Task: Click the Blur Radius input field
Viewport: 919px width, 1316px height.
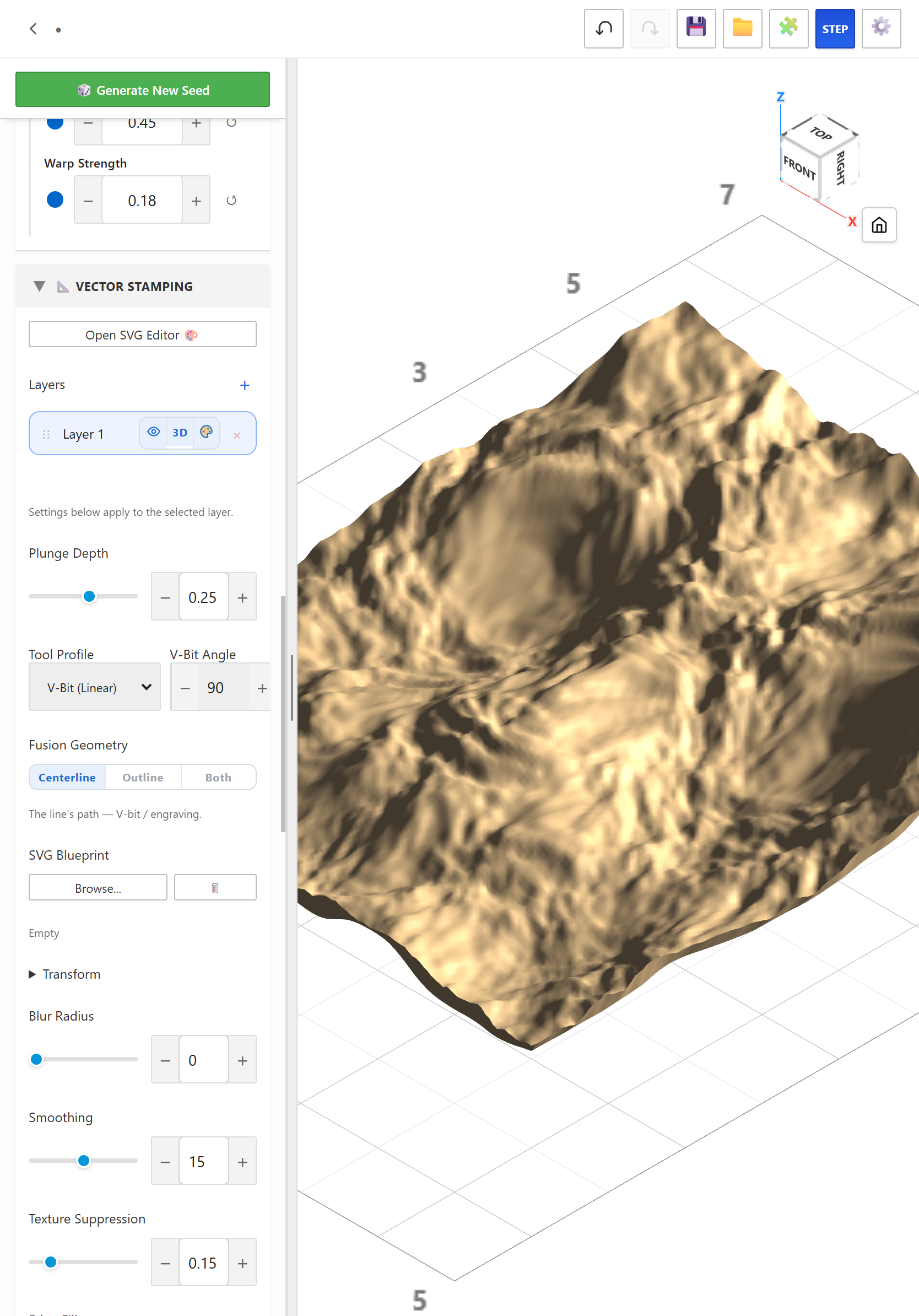Action: pyautogui.click(x=204, y=1060)
